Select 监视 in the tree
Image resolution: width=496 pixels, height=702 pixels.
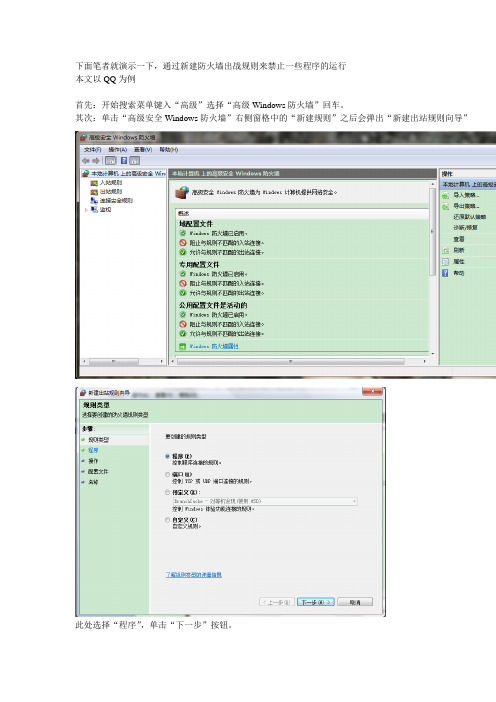pos(105,210)
